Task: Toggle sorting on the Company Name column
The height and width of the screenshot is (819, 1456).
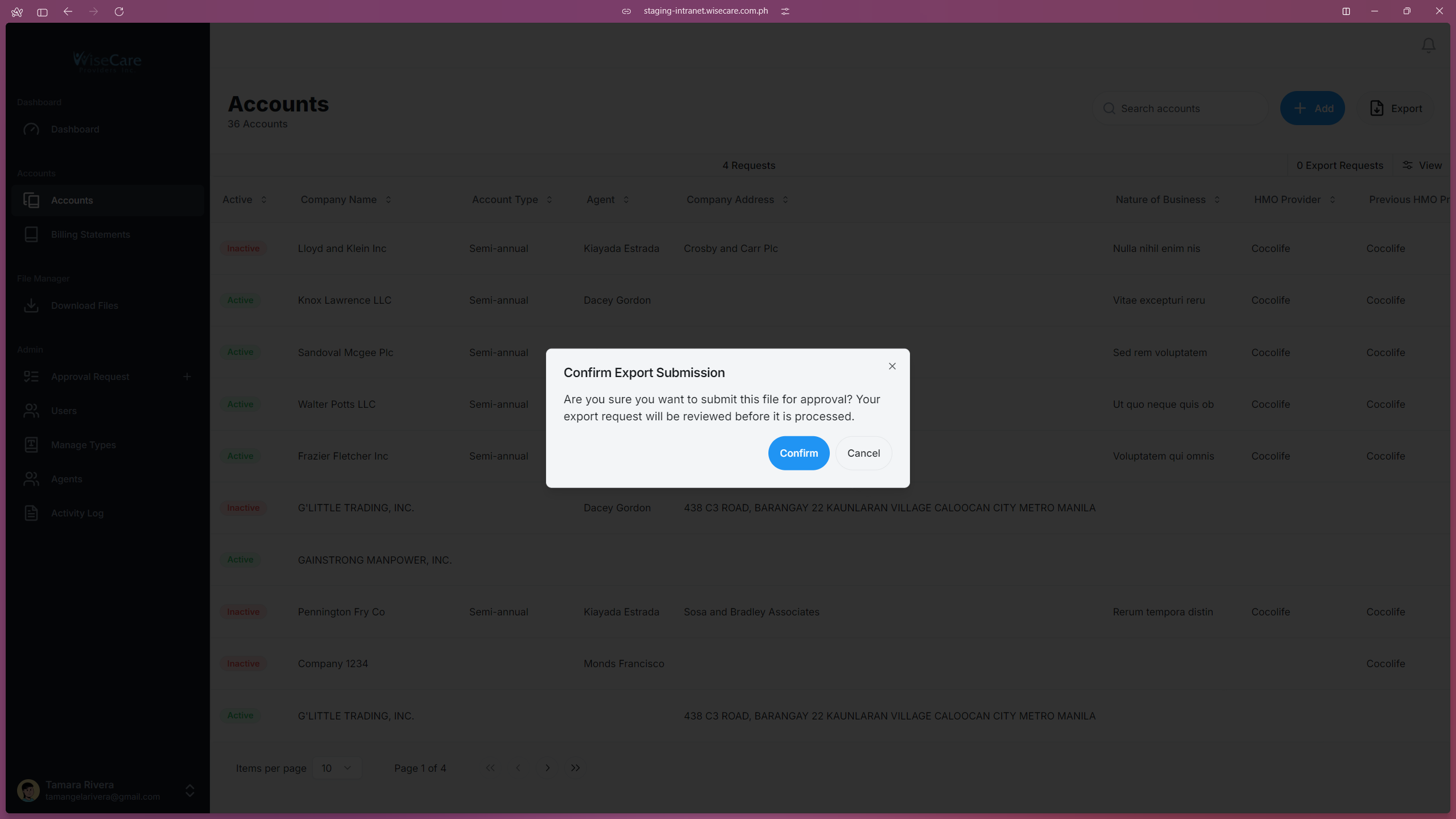Action: click(388, 200)
